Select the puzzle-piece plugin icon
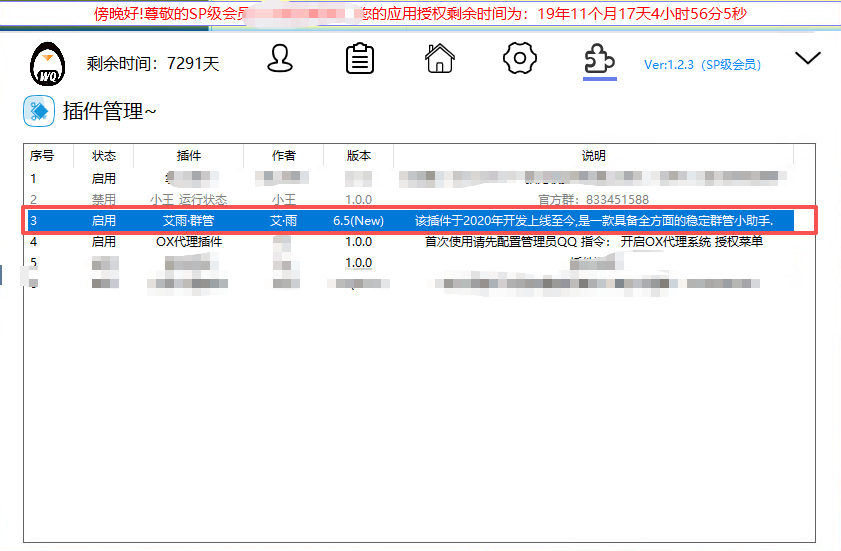The width and height of the screenshot is (841, 551). coord(599,60)
